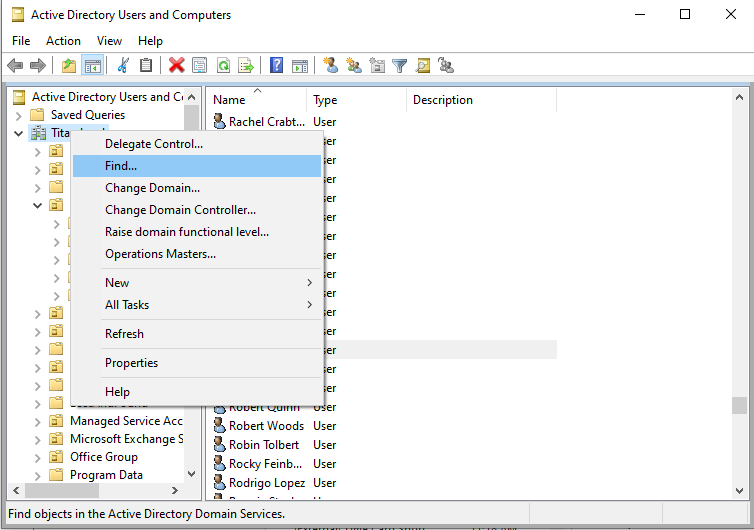Viewport: 754px width, 530px height.
Task: Sort by the Name column header
Action: 257,100
